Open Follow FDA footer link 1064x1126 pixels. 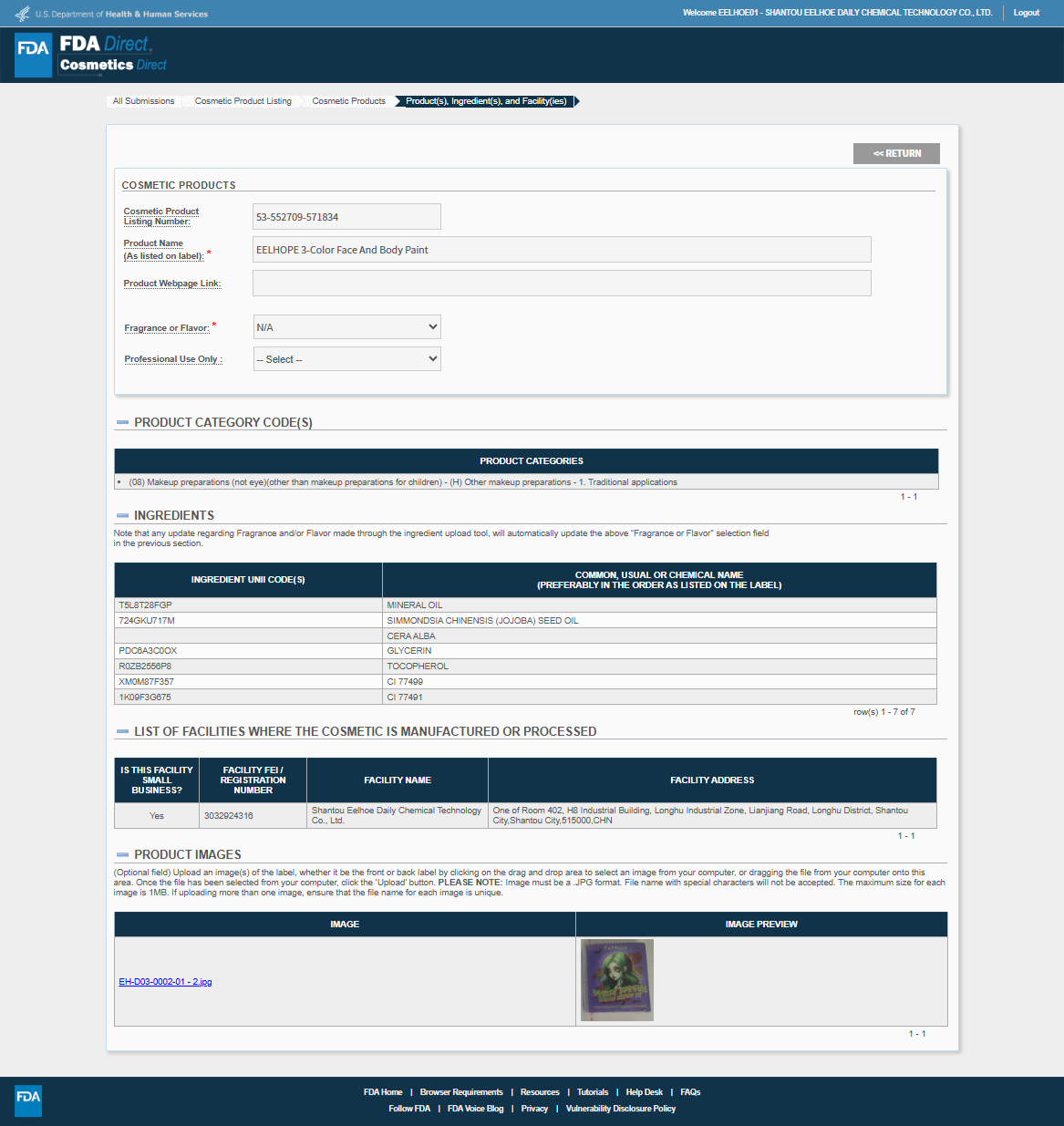(409, 1109)
